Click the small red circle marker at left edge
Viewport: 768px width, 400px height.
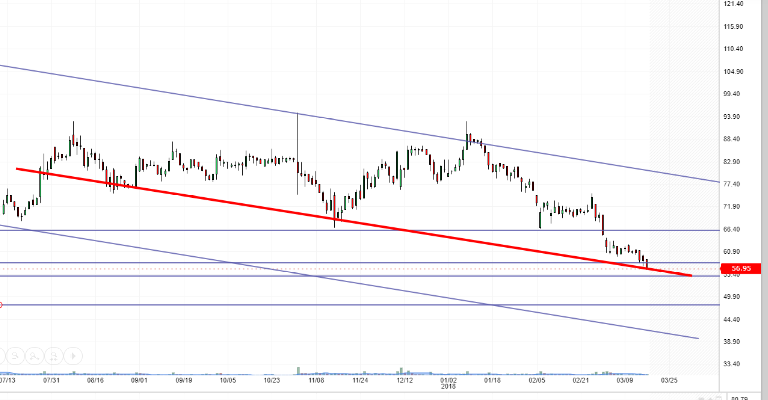(0, 305)
